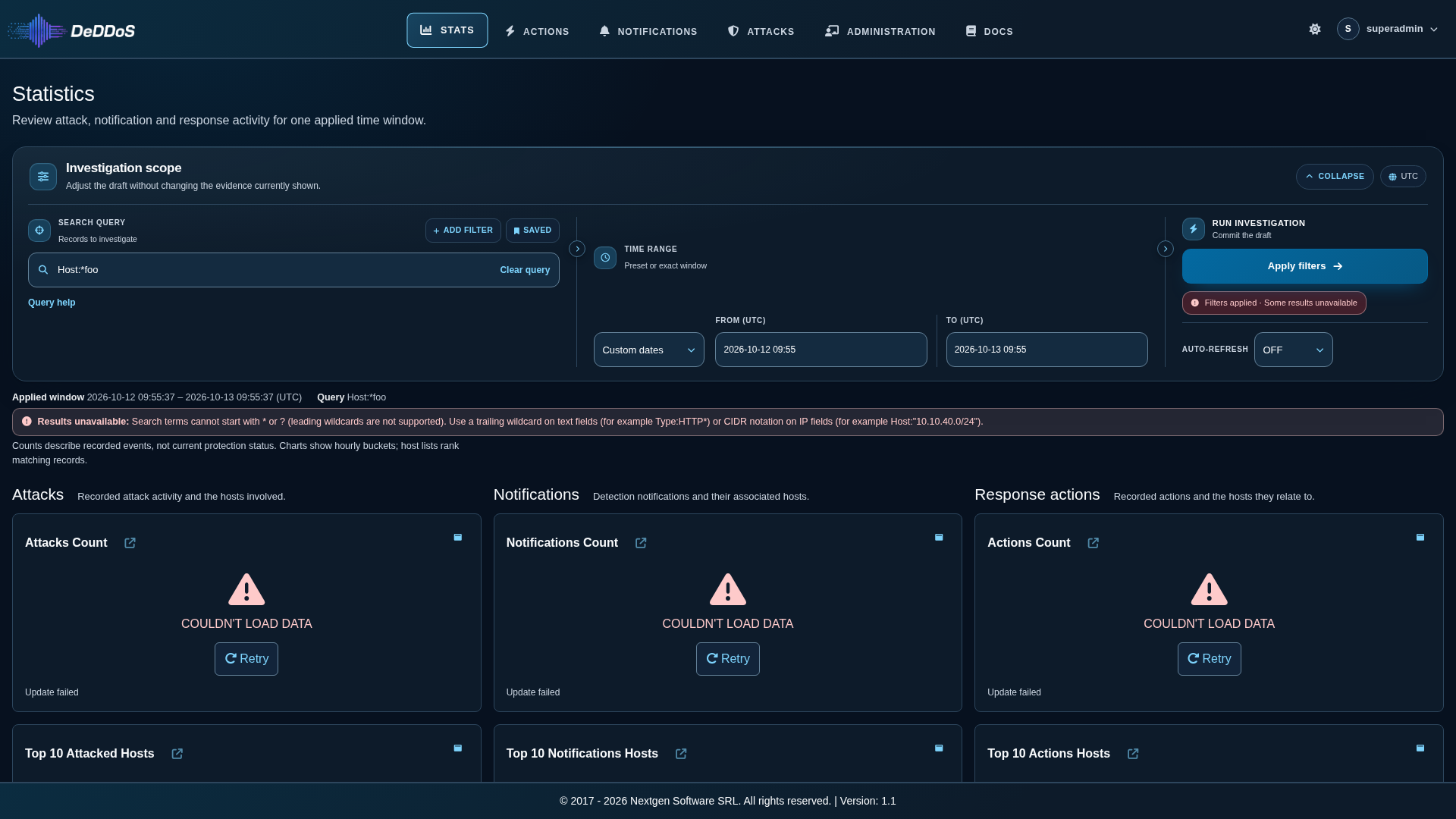Open external link beside Top 10 Actions Hosts
Image resolution: width=1456 pixels, height=819 pixels.
pyautogui.click(x=1133, y=754)
